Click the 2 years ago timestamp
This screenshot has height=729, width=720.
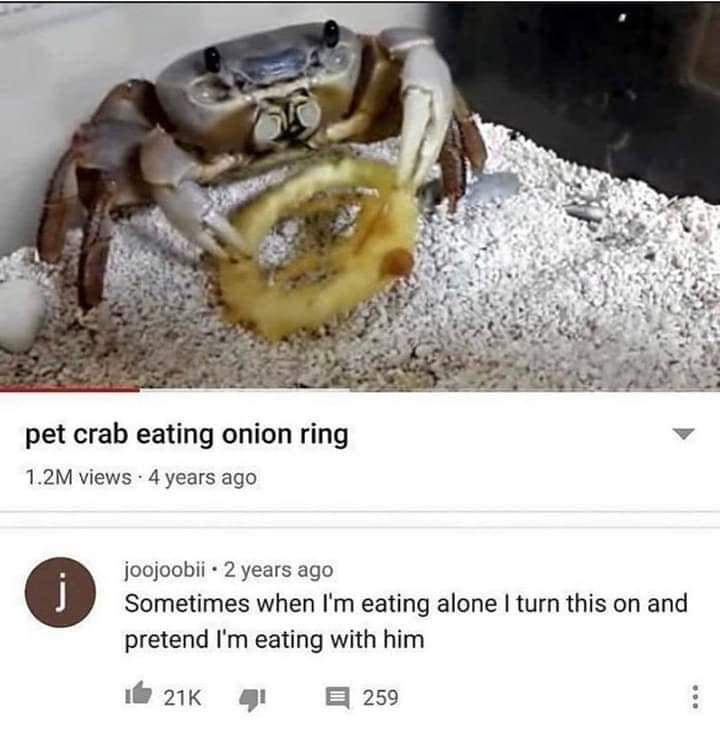tap(278, 570)
